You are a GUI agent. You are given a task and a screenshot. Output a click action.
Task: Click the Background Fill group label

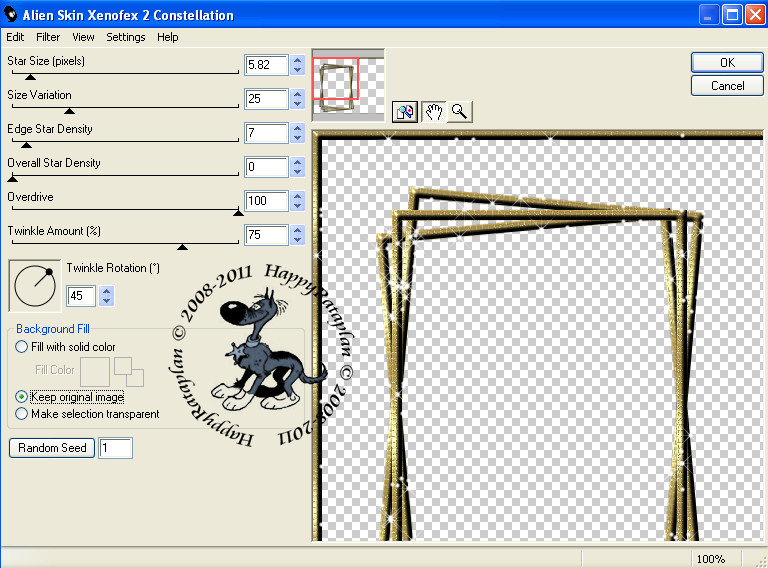(53, 329)
